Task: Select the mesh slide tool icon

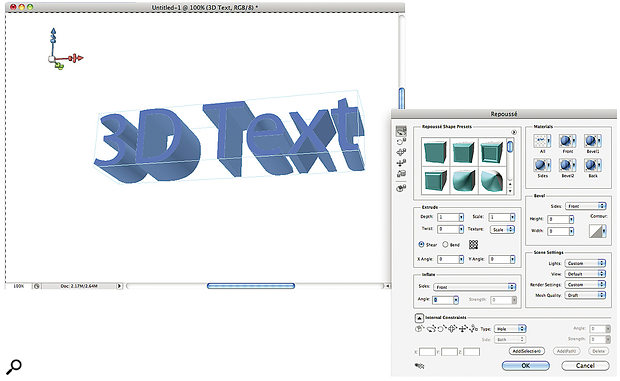Action: (401, 163)
